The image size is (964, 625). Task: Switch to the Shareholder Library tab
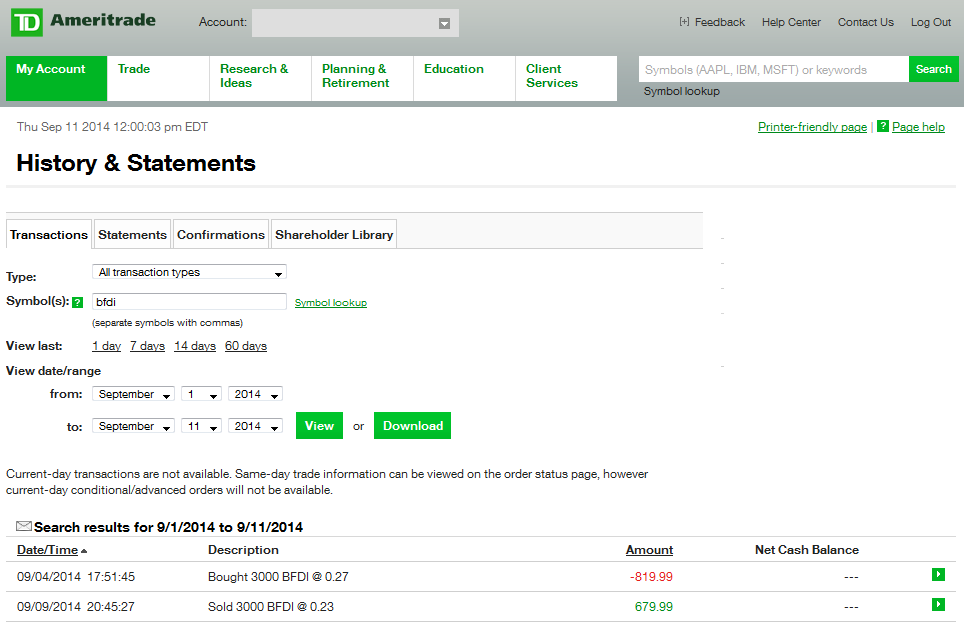point(334,235)
